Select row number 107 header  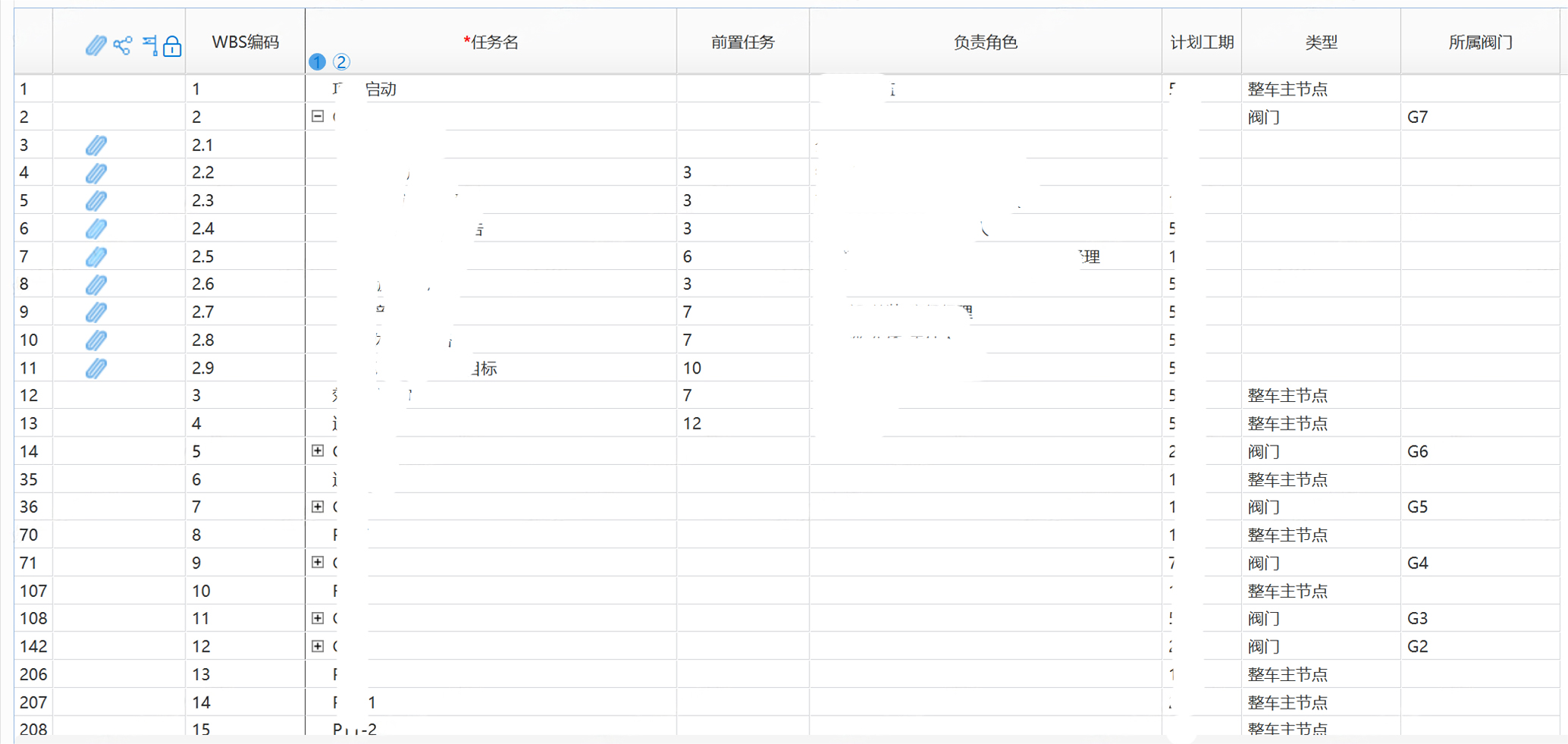pyautogui.click(x=33, y=590)
